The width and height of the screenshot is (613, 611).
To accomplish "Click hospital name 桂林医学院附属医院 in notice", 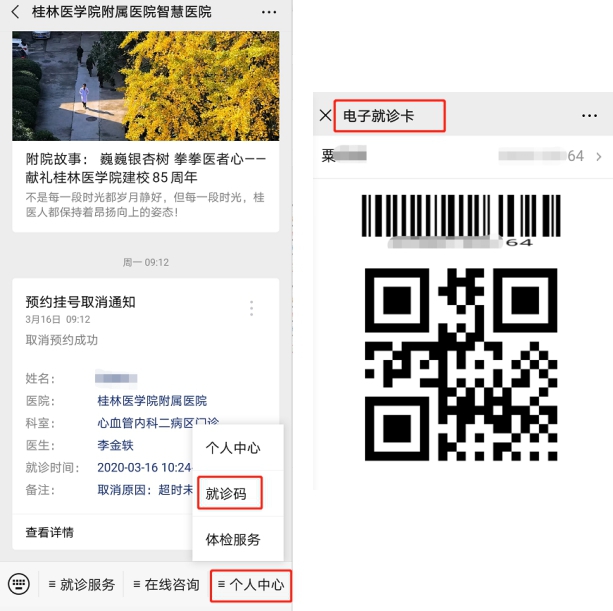I will coord(152,400).
